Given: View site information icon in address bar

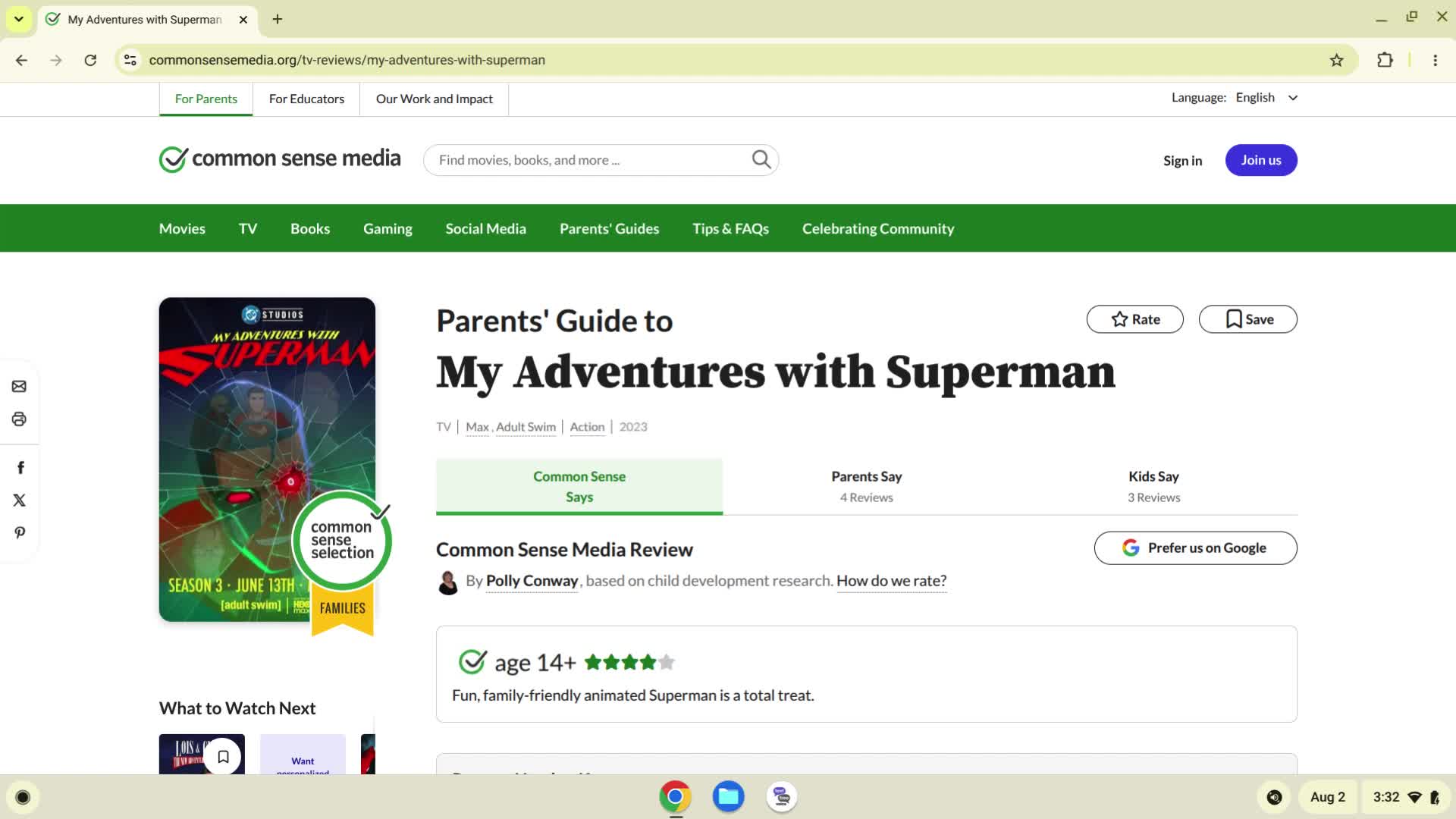Looking at the screenshot, I should tap(130, 60).
